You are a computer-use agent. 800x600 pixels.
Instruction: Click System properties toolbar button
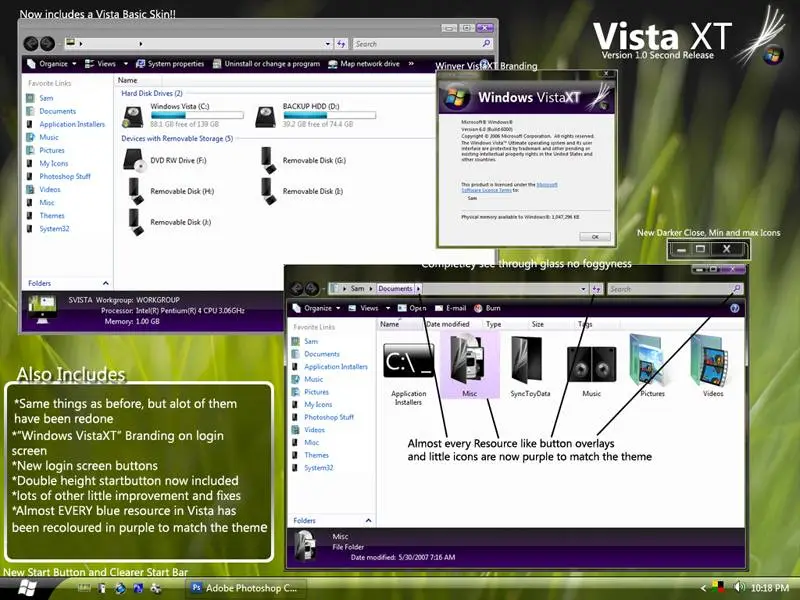coord(170,64)
